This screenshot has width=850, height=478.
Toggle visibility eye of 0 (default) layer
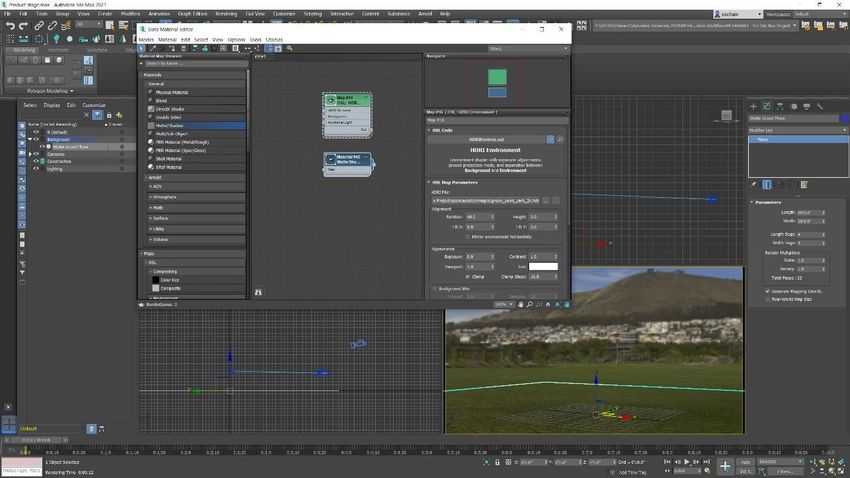pos(36,132)
